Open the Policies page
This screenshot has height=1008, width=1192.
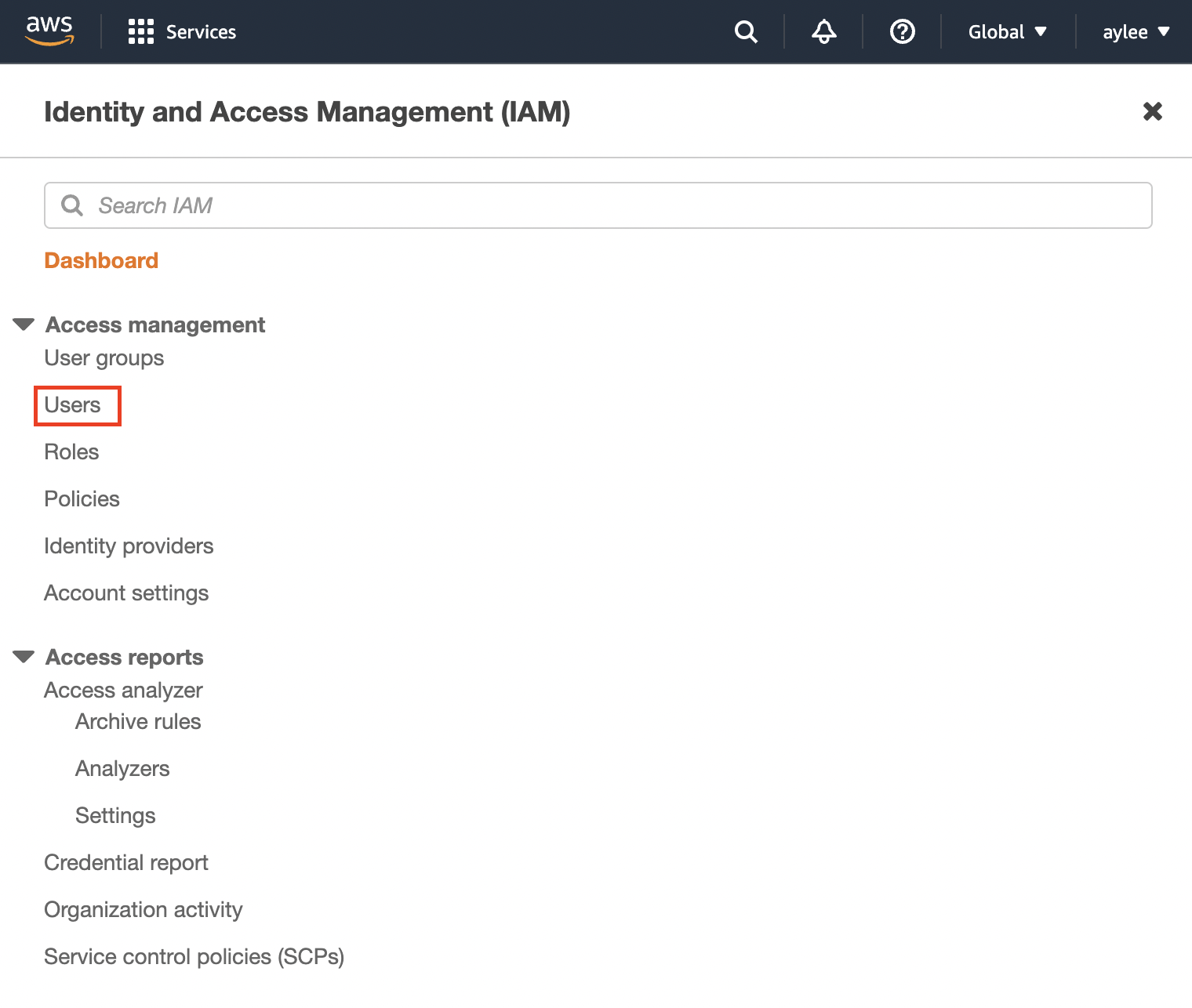coord(82,499)
